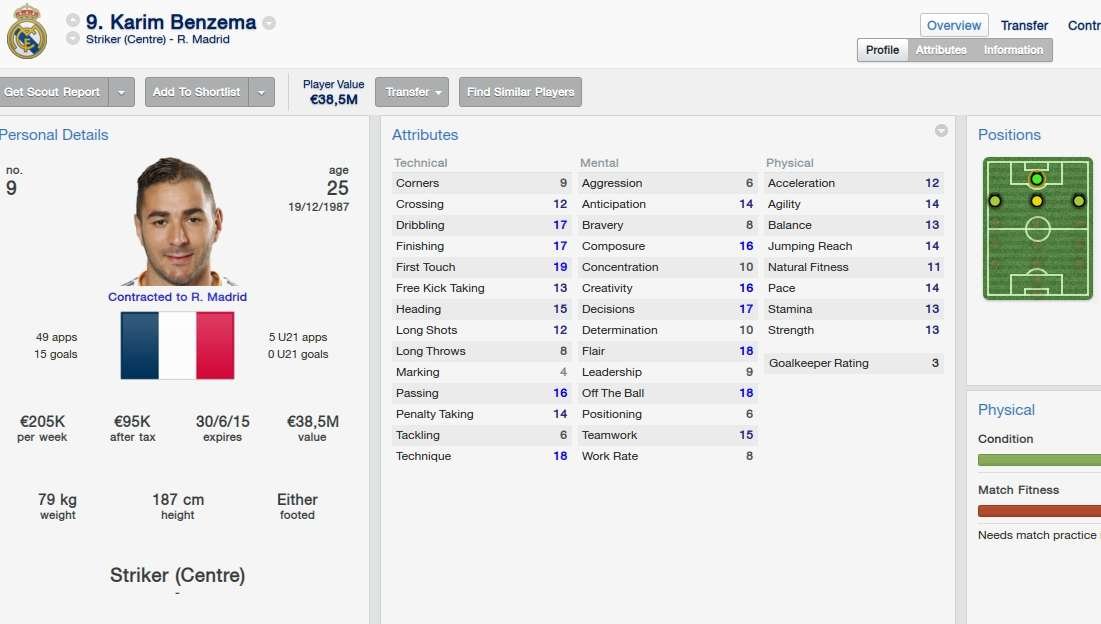Click the French flag image

click(177, 345)
